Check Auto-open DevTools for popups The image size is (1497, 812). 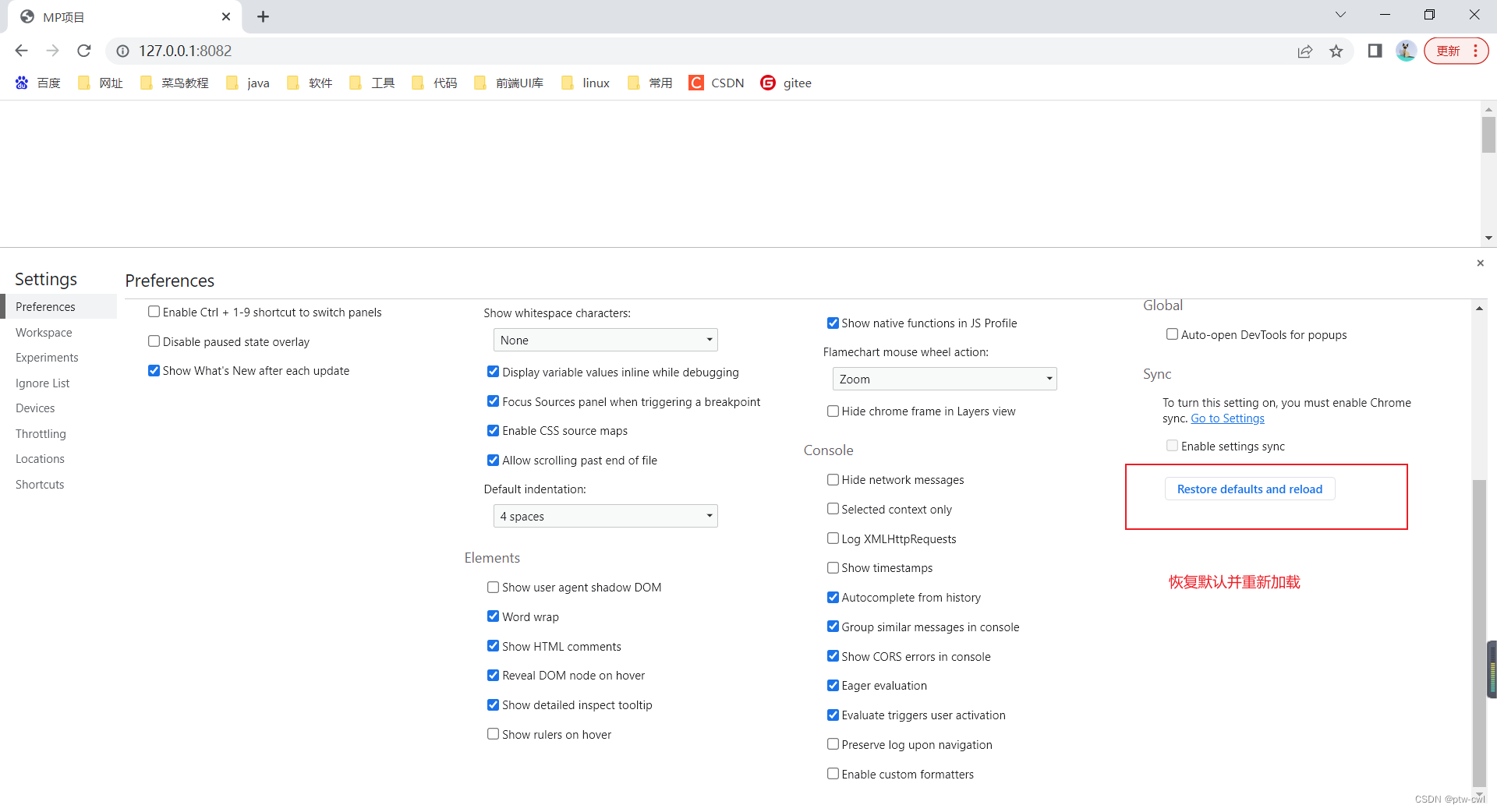click(1172, 334)
